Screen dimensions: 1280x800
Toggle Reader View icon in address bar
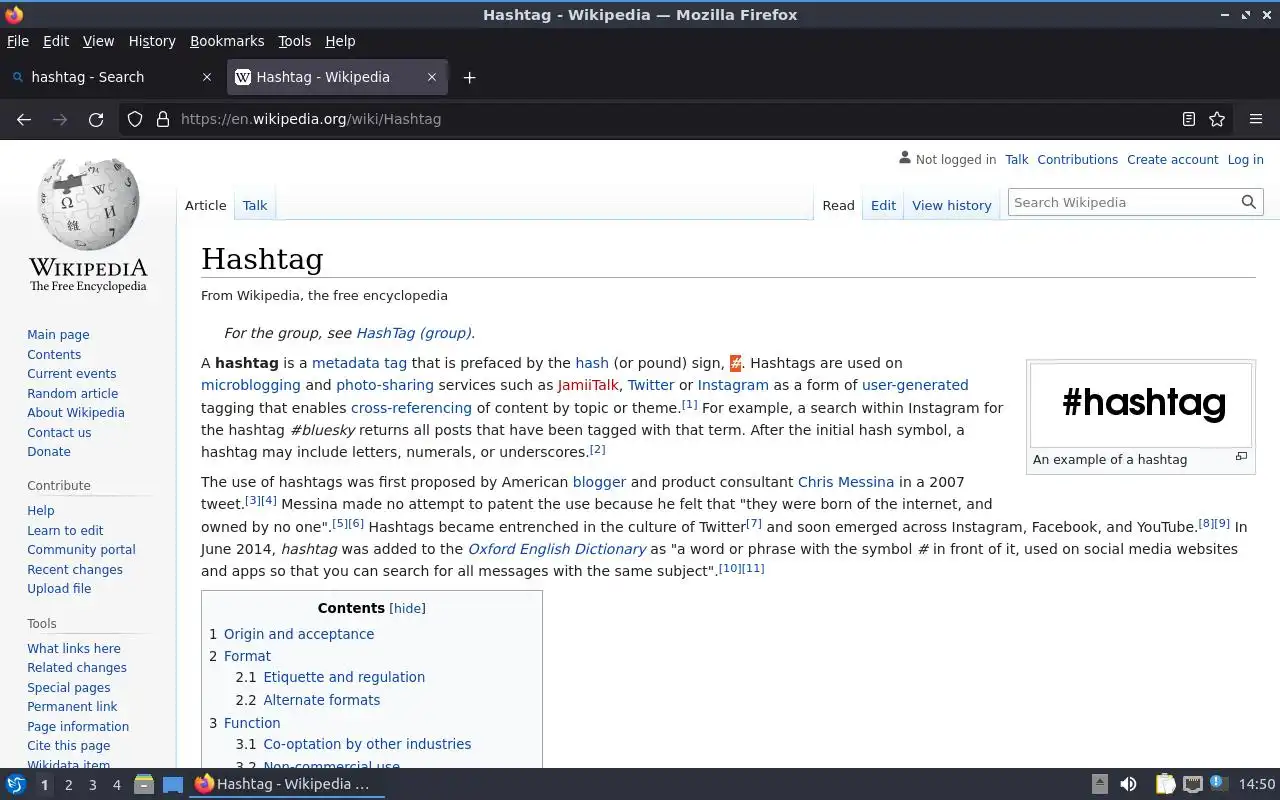point(1188,119)
